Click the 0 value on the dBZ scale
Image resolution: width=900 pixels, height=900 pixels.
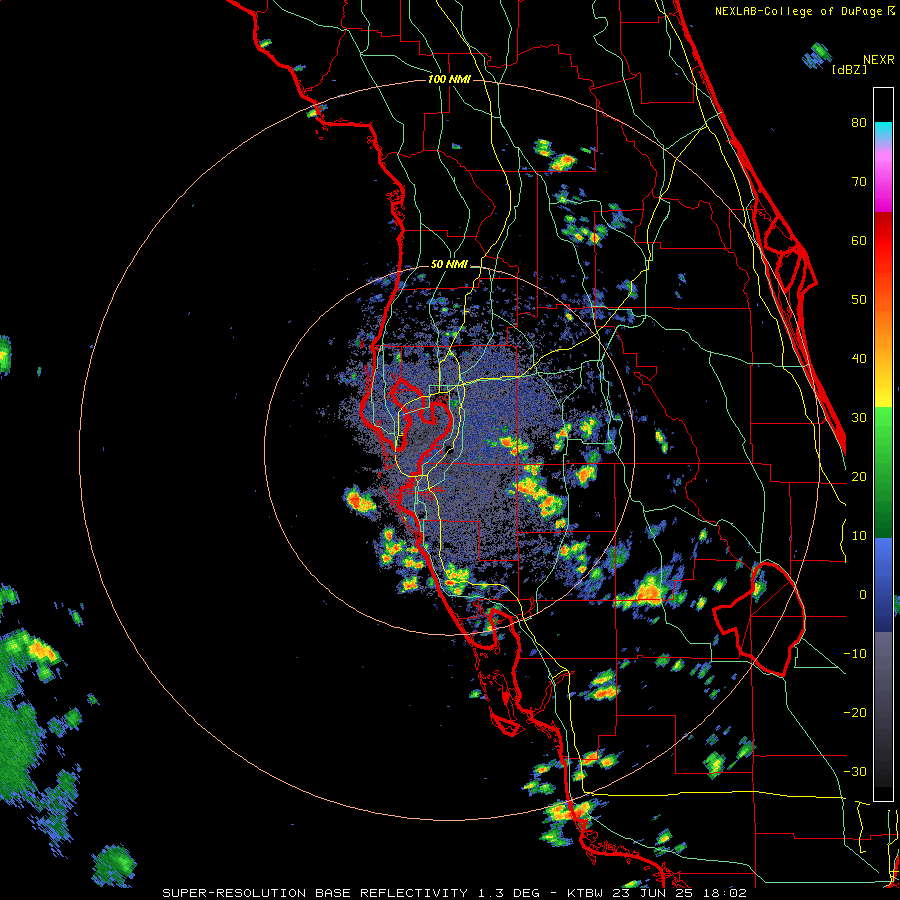point(863,595)
